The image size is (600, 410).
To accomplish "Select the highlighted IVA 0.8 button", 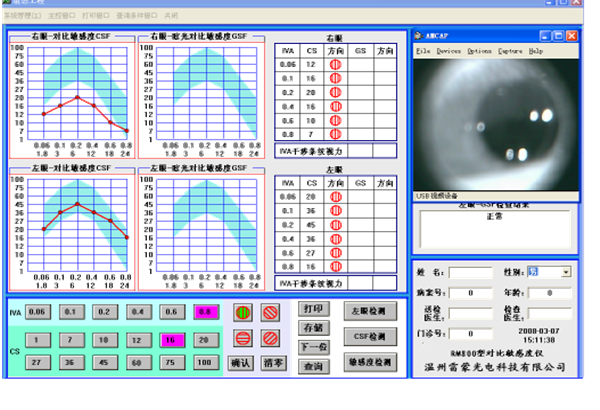I will pos(207,312).
